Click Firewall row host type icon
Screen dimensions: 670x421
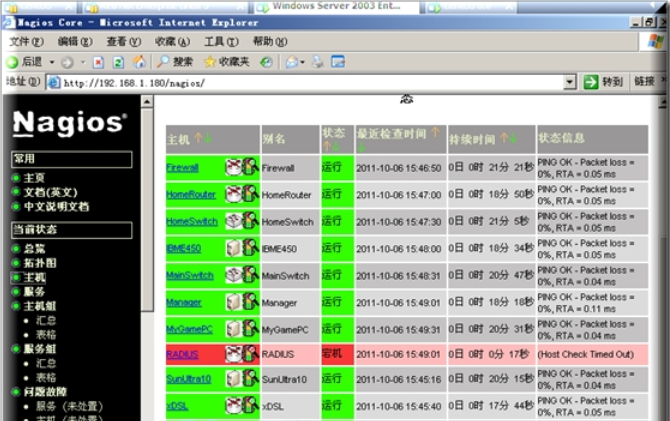(233, 167)
